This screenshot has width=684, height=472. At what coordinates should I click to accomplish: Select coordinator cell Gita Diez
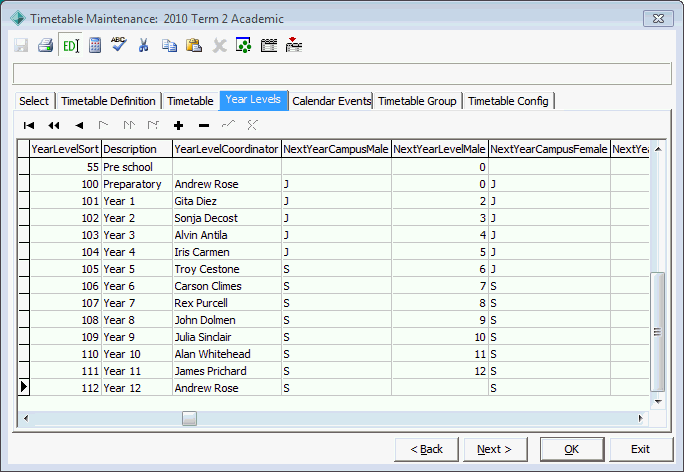click(x=227, y=201)
